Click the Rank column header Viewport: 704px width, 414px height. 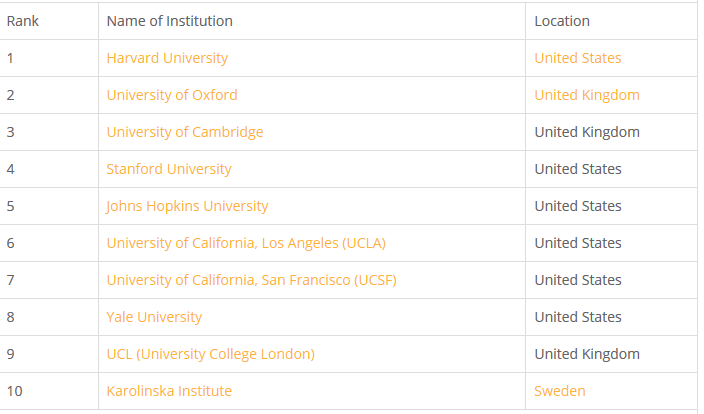(x=23, y=21)
